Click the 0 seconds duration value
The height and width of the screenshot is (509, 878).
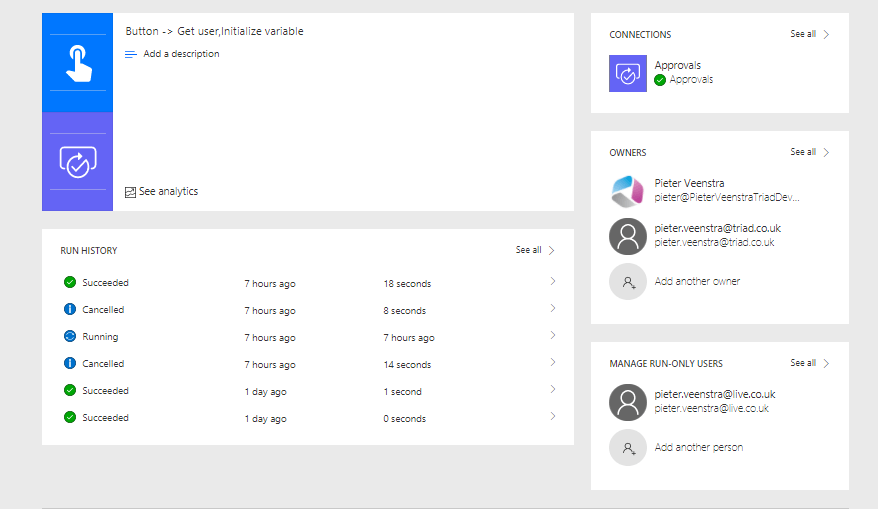[404, 419]
